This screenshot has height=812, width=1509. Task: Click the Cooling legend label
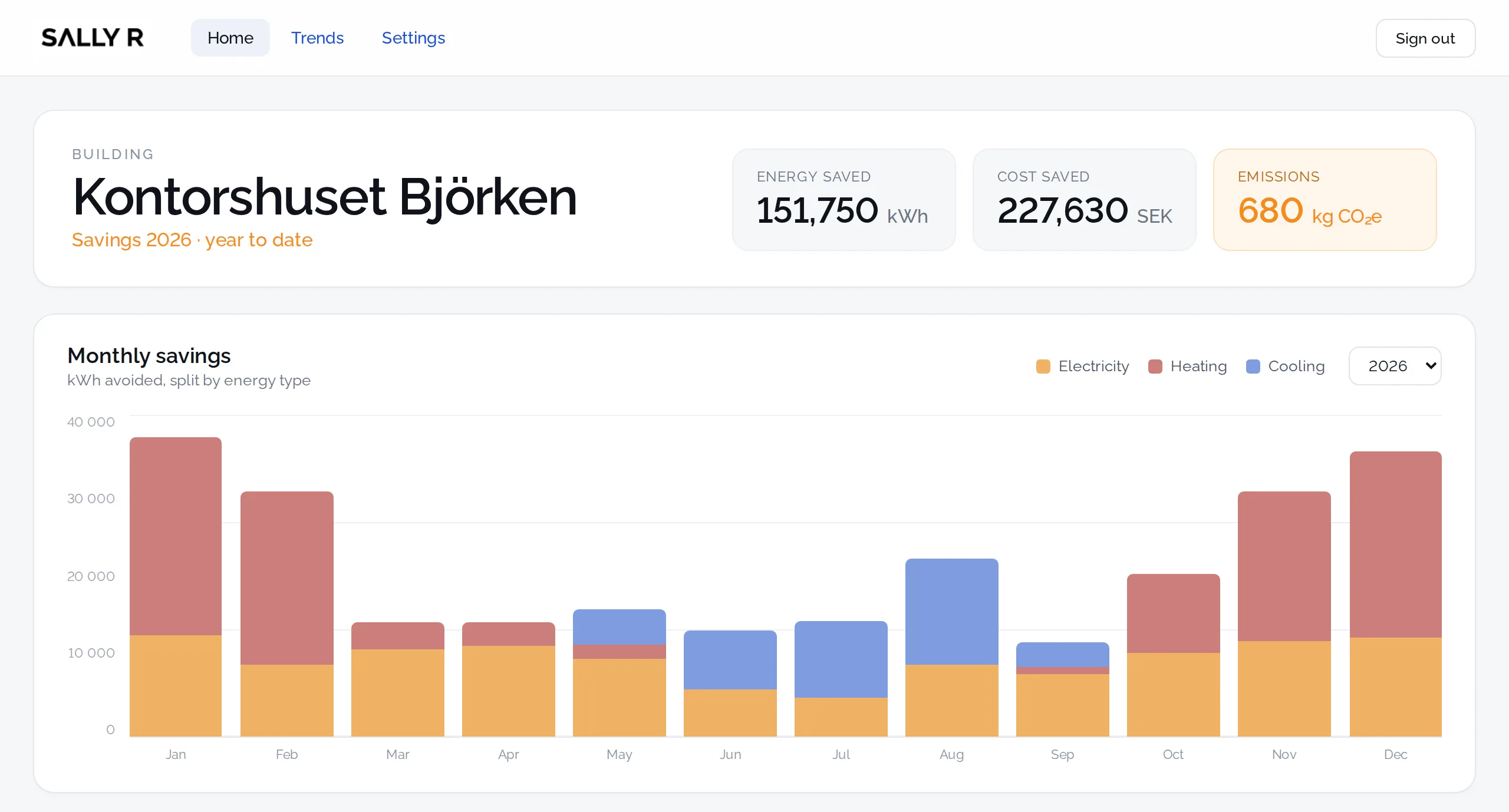point(1296,367)
